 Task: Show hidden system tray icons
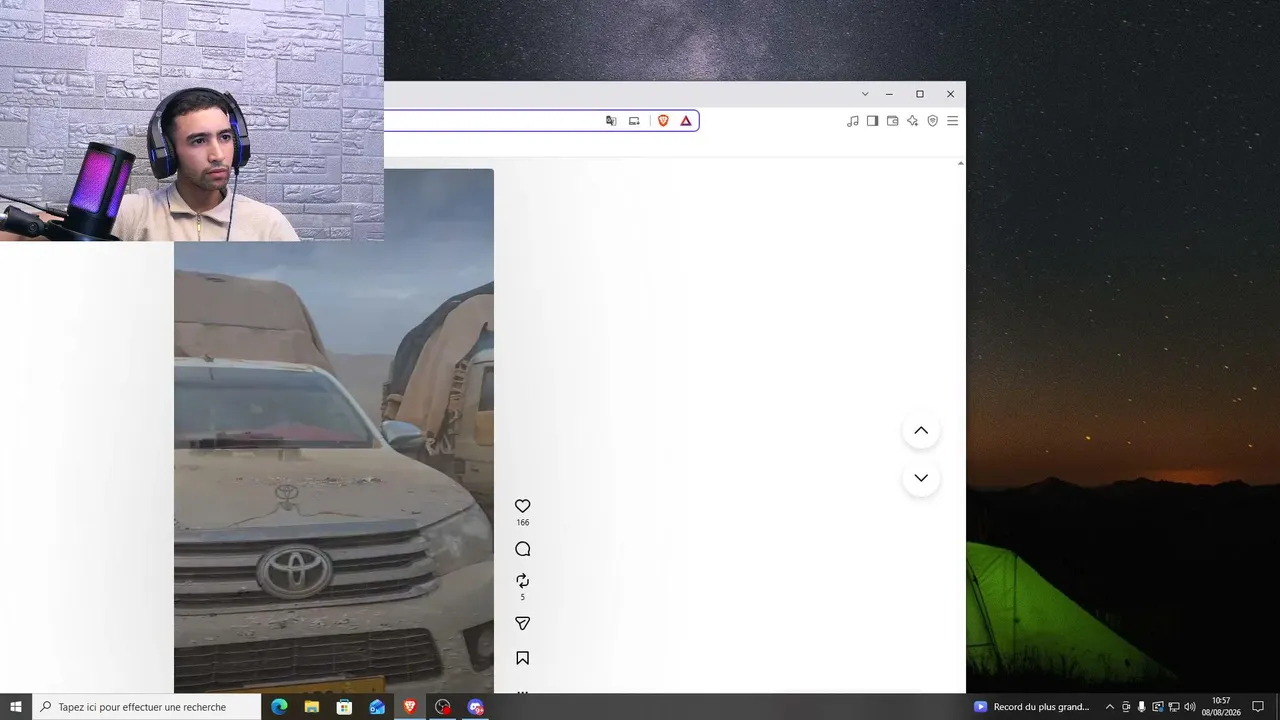(x=1109, y=707)
